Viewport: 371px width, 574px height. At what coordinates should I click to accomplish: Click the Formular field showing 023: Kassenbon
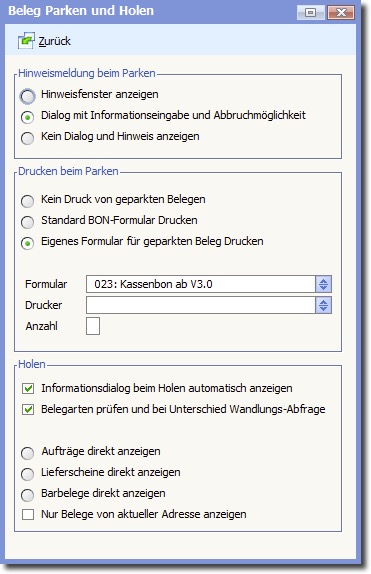pos(201,284)
